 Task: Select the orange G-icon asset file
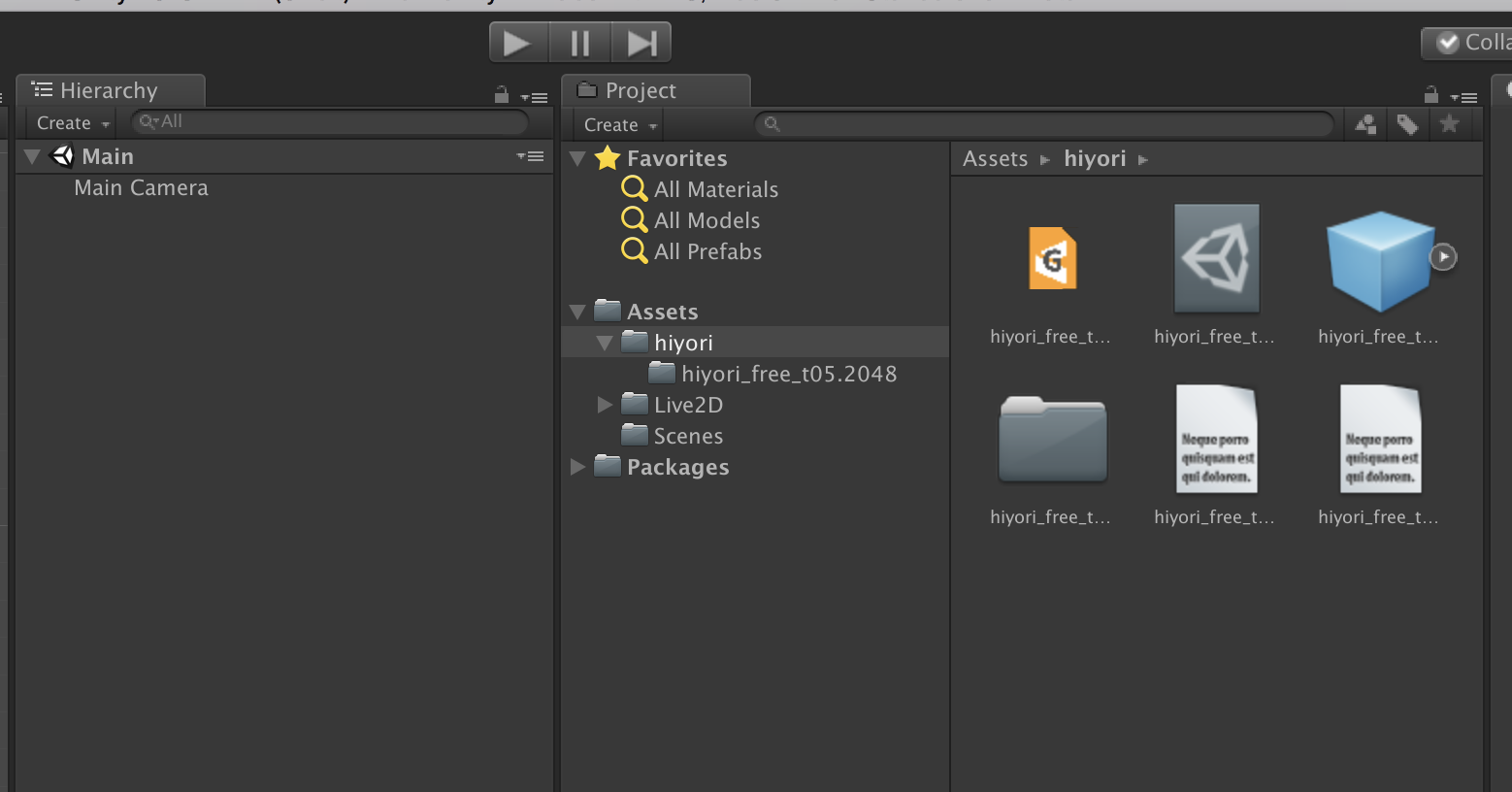(x=1052, y=258)
